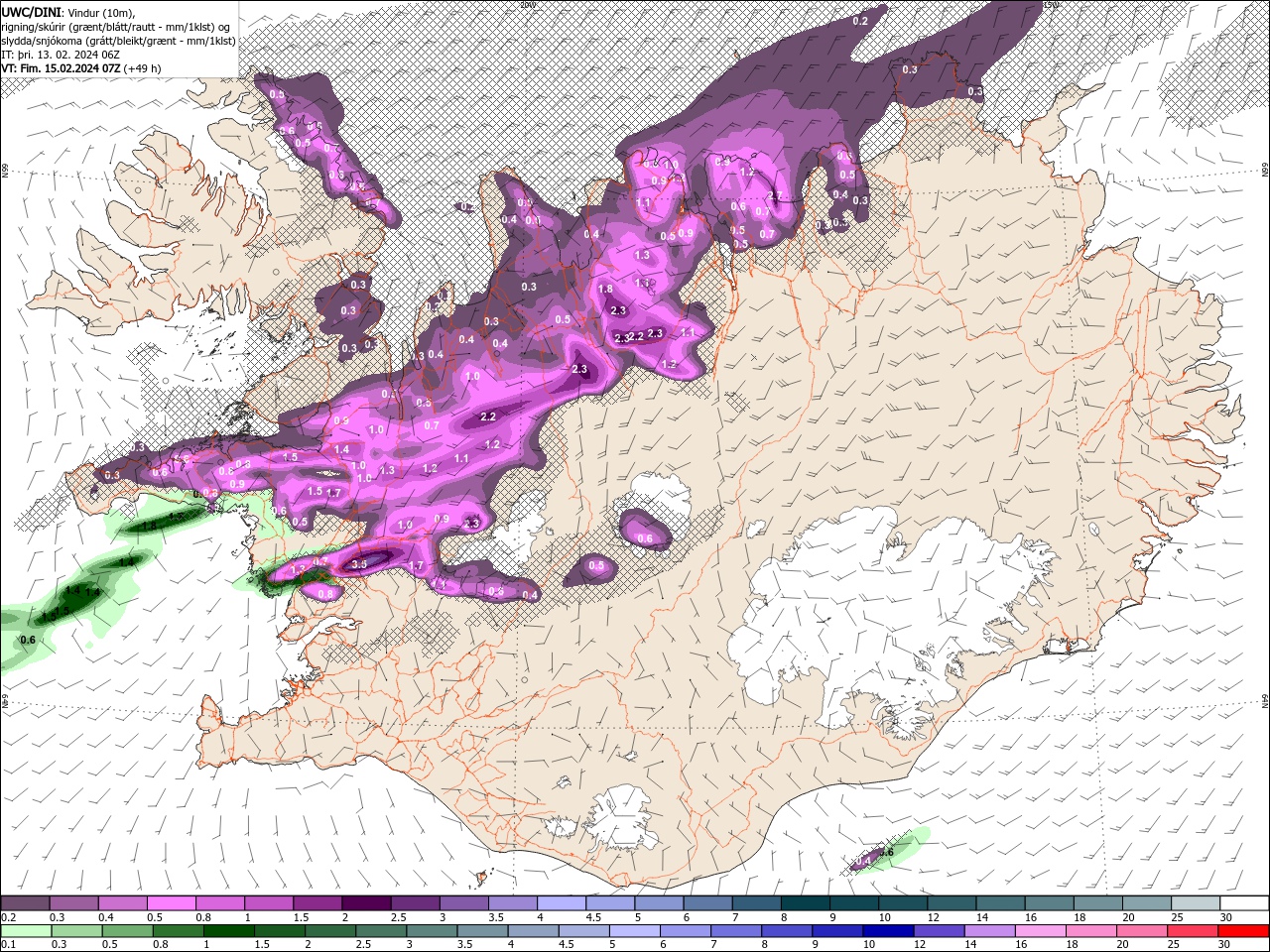Viewport: 1270px width, 952px height.
Task: Click the light grey top-row swatch between 25 and 30
Action: 1196,903
